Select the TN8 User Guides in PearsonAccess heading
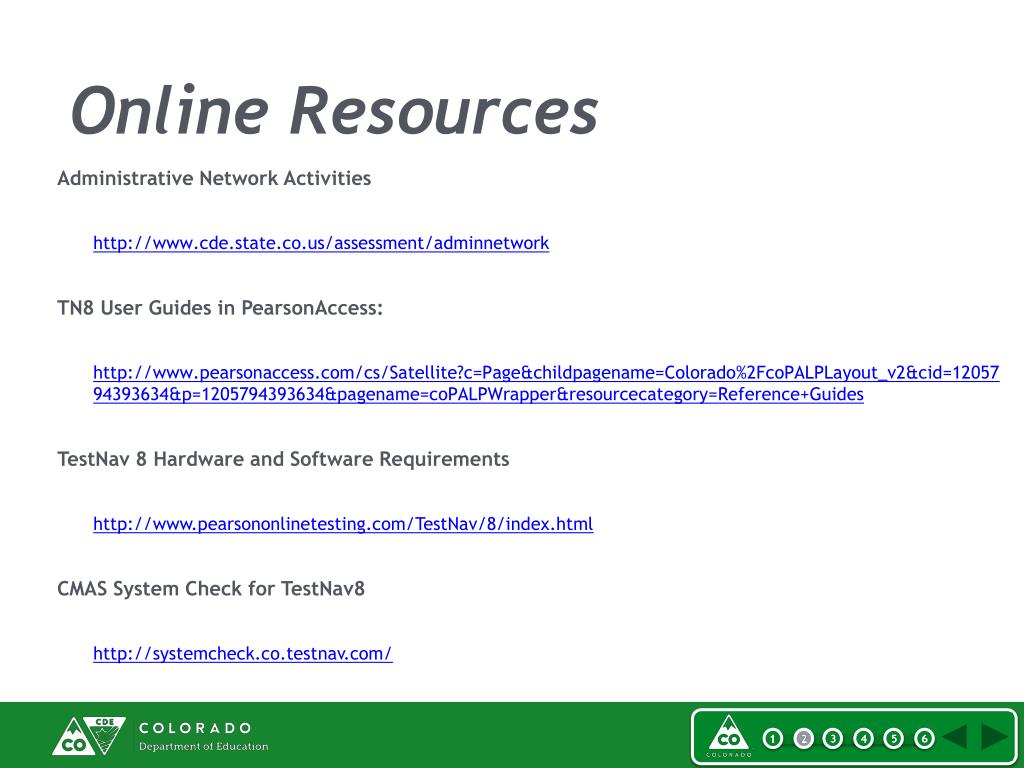The image size is (1024, 768). point(220,308)
